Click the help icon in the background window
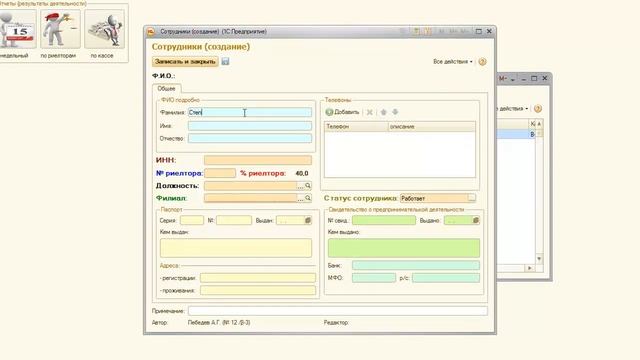 (x=538, y=109)
